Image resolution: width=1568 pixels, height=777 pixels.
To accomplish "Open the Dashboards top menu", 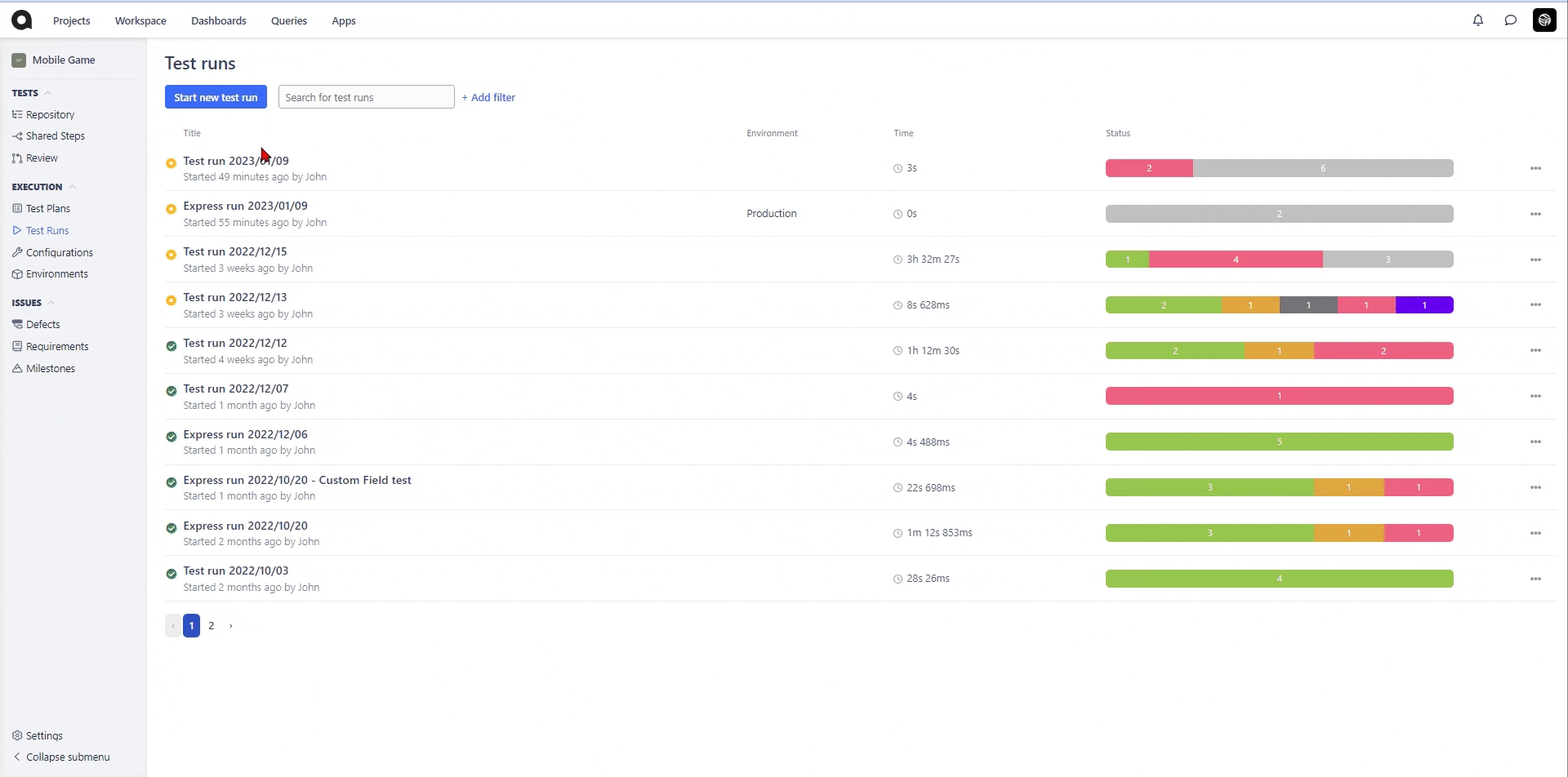I will pyautogui.click(x=218, y=20).
